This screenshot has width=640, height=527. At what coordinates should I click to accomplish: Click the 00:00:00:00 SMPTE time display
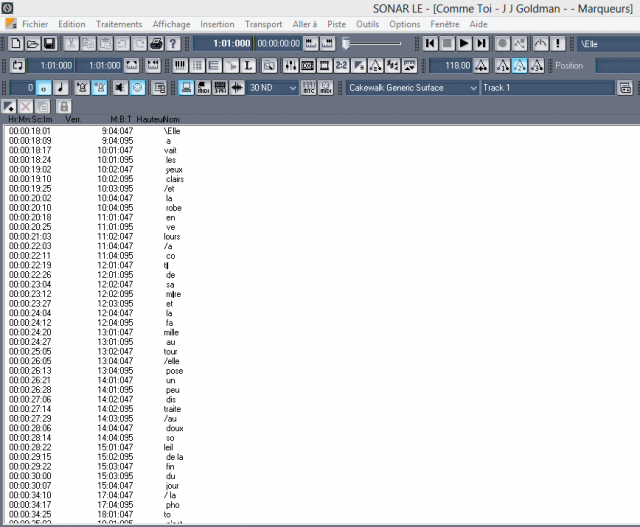point(278,44)
